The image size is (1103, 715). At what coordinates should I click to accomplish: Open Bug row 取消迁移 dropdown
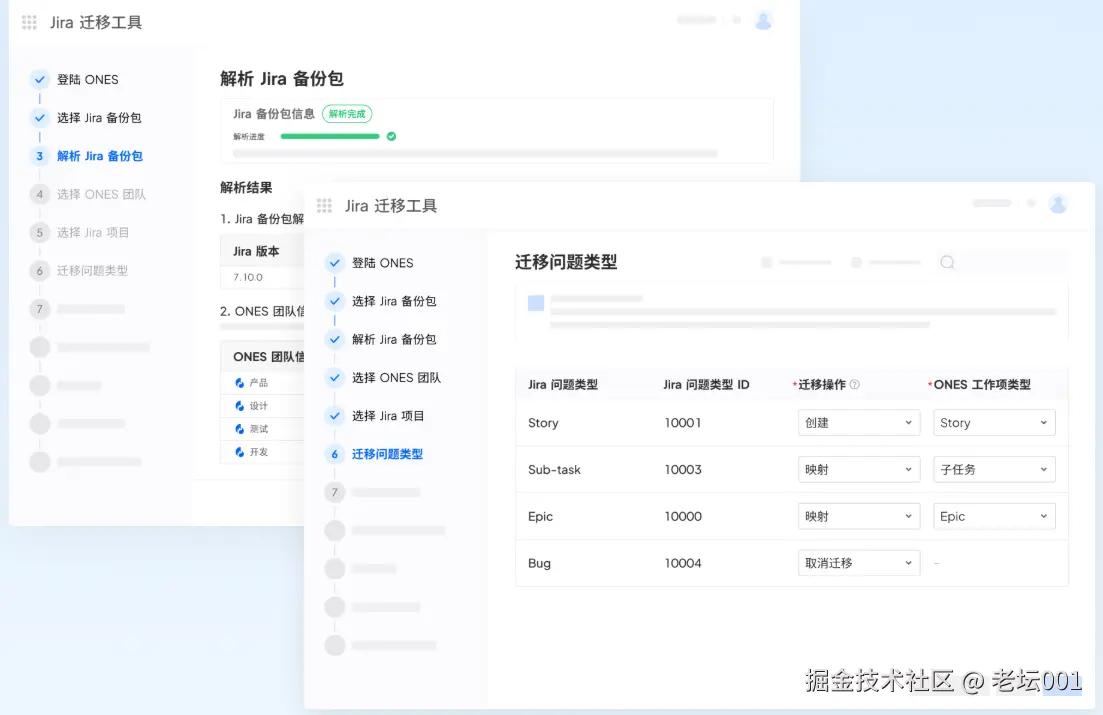click(x=859, y=563)
